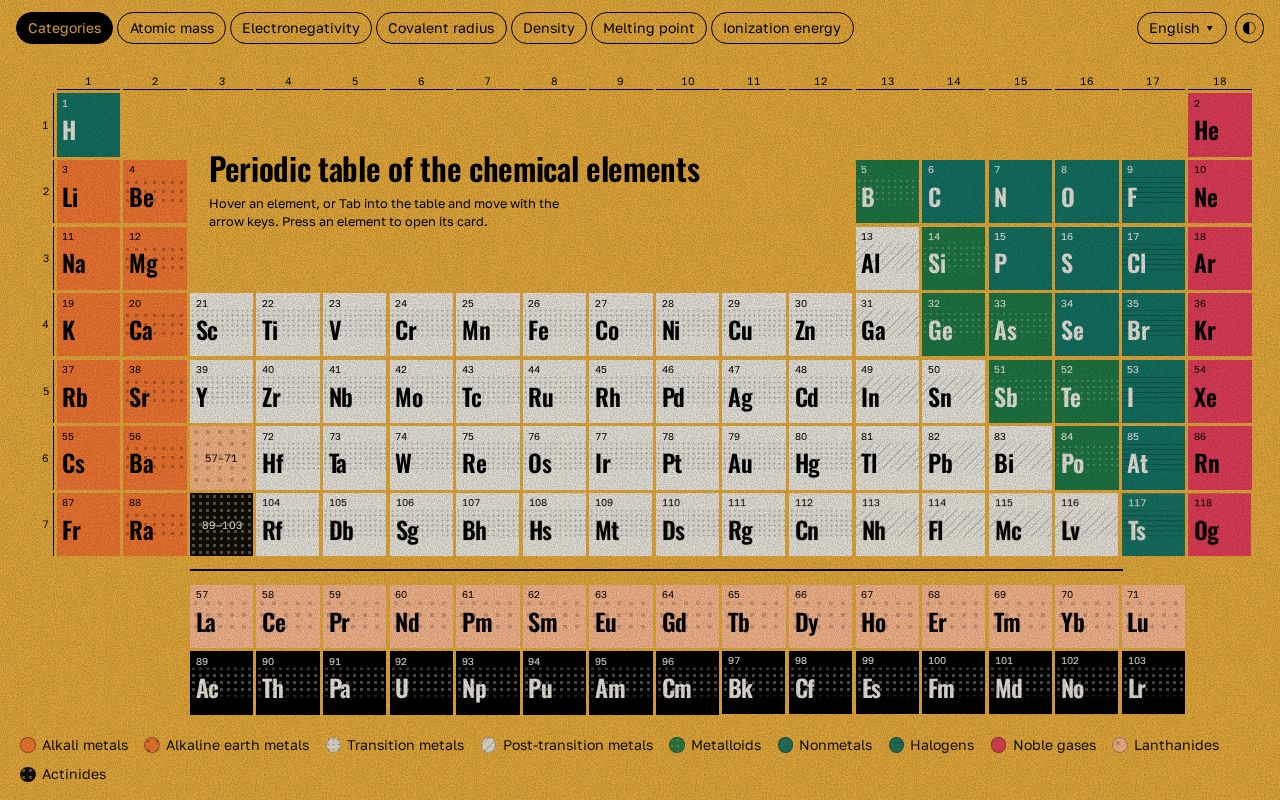Click the Iron (Fe) element tile
1280x800 pixels.
[x=554, y=325]
